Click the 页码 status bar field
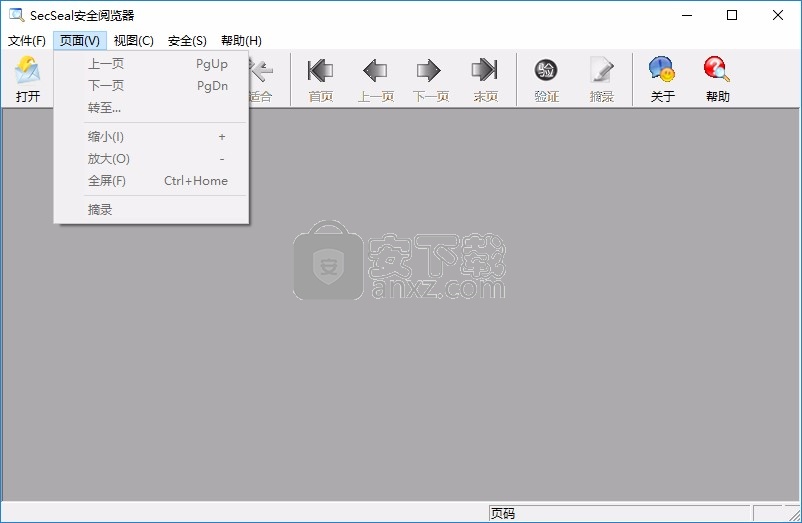Screen dimensions: 802x523 click(x=619, y=513)
